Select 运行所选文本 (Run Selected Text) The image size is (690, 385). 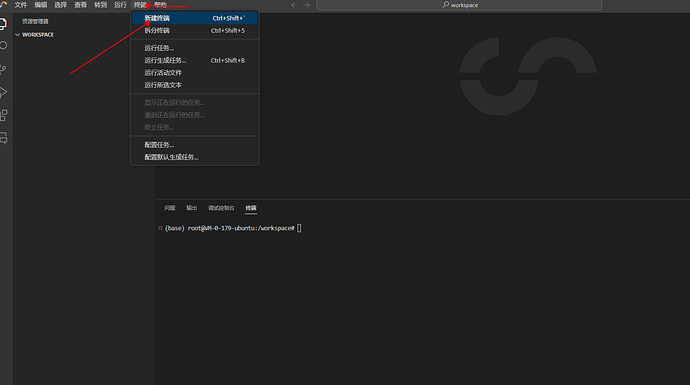click(195, 85)
